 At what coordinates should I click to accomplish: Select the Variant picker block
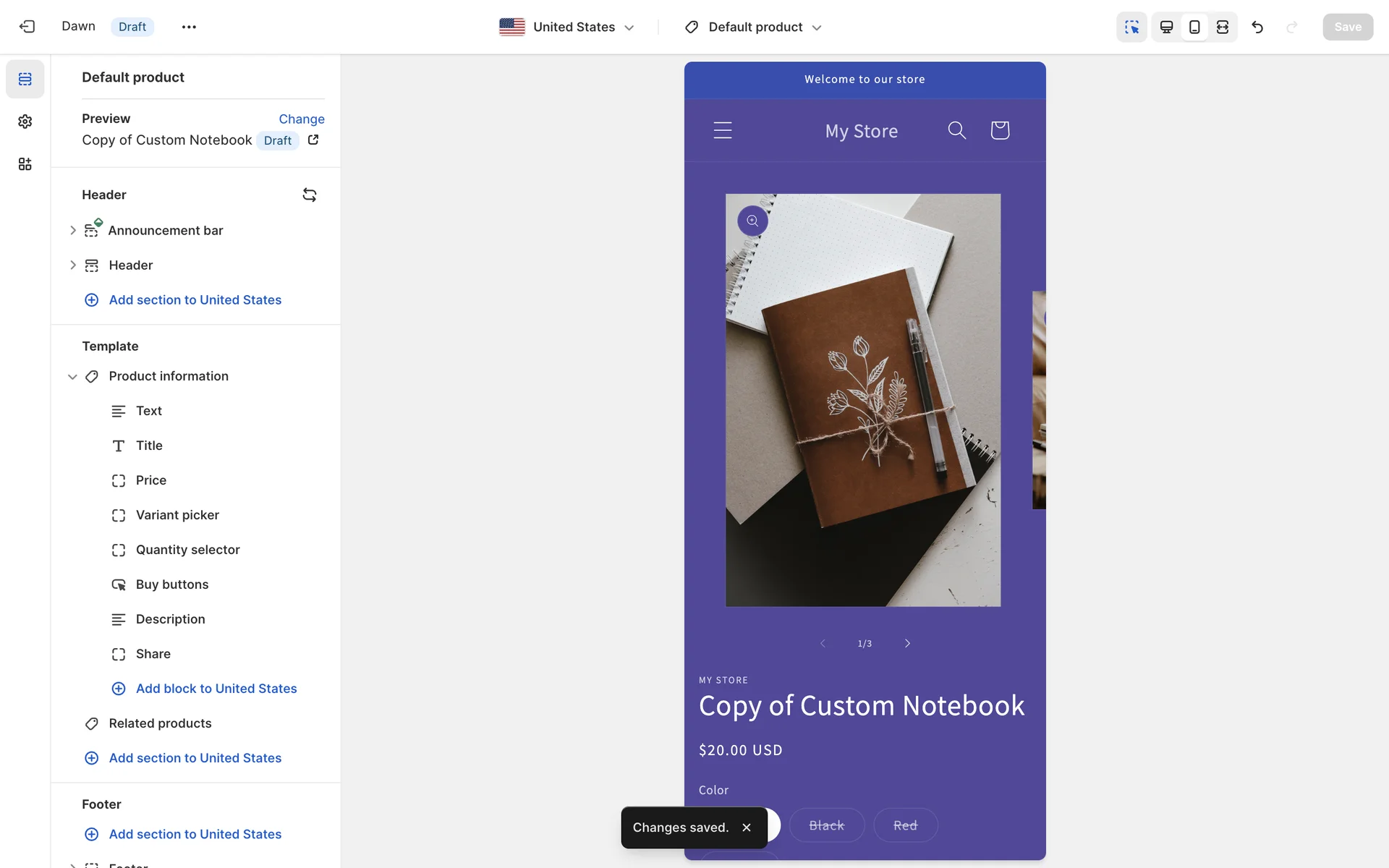pos(177,515)
